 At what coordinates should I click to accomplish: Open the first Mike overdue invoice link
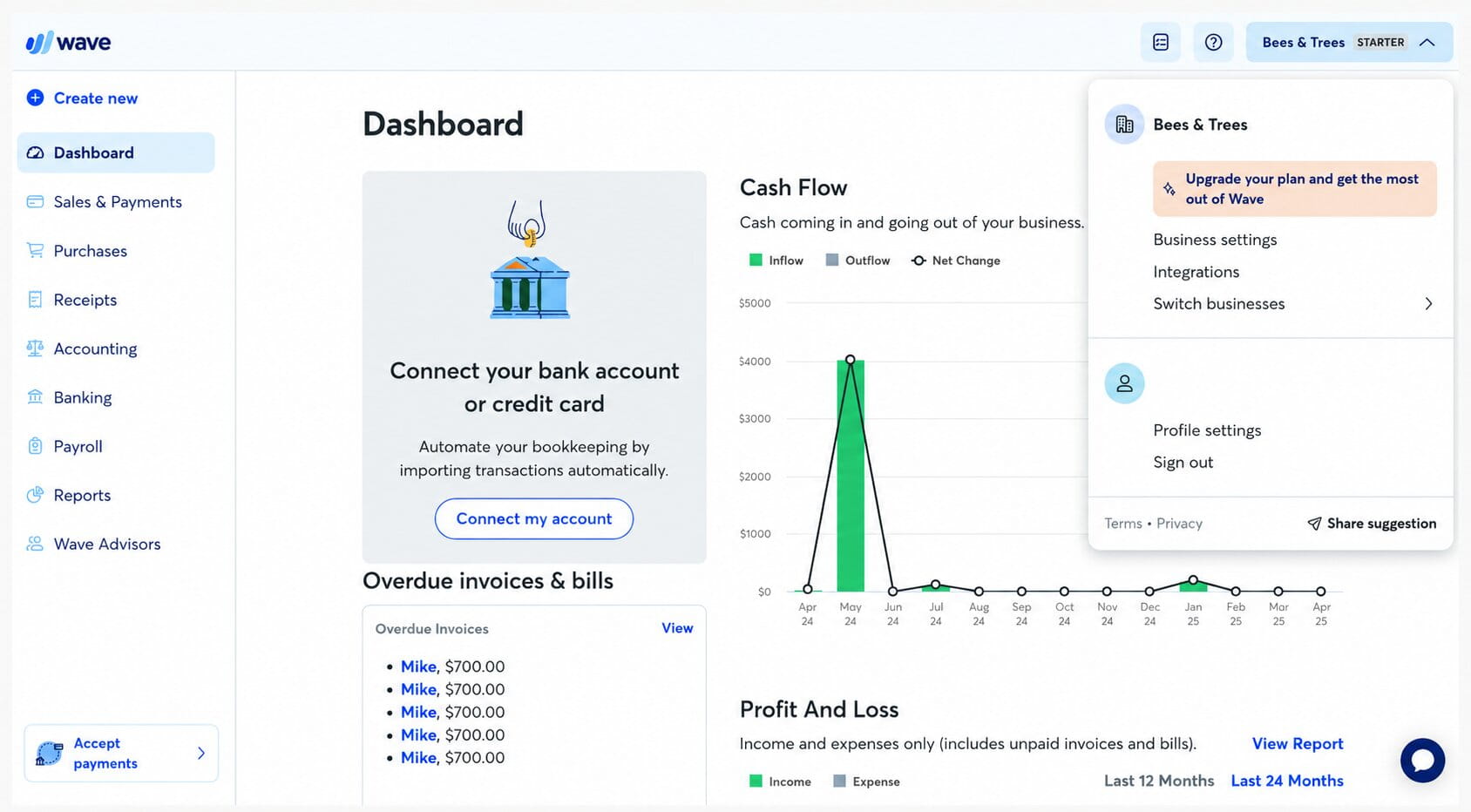(x=418, y=667)
